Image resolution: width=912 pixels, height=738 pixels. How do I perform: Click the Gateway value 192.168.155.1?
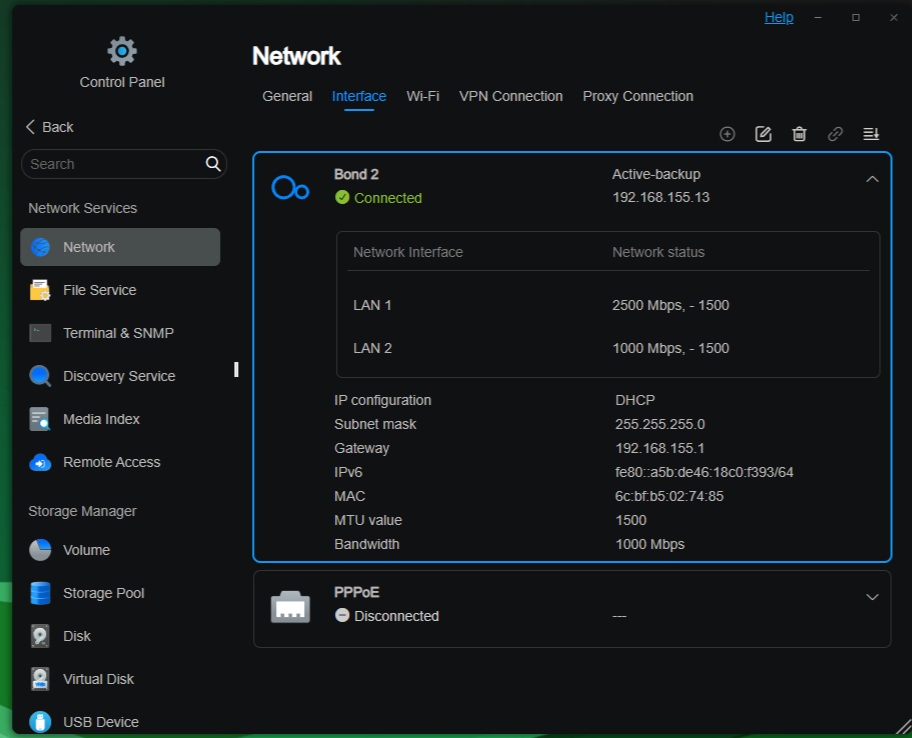660,448
